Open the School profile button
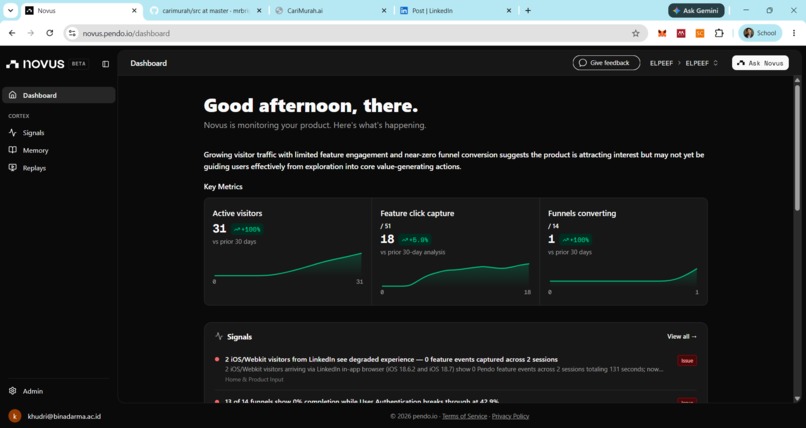The width and height of the screenshot is (806, 428). click(760, 33)
